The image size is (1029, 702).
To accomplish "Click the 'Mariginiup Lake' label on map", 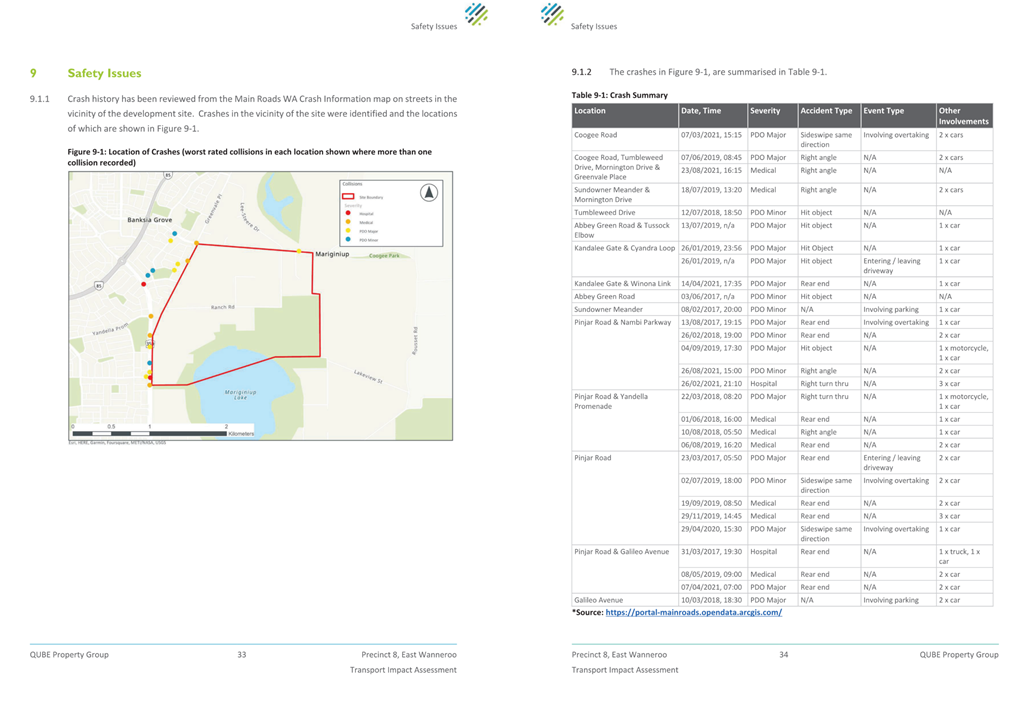I will [241, 394].
